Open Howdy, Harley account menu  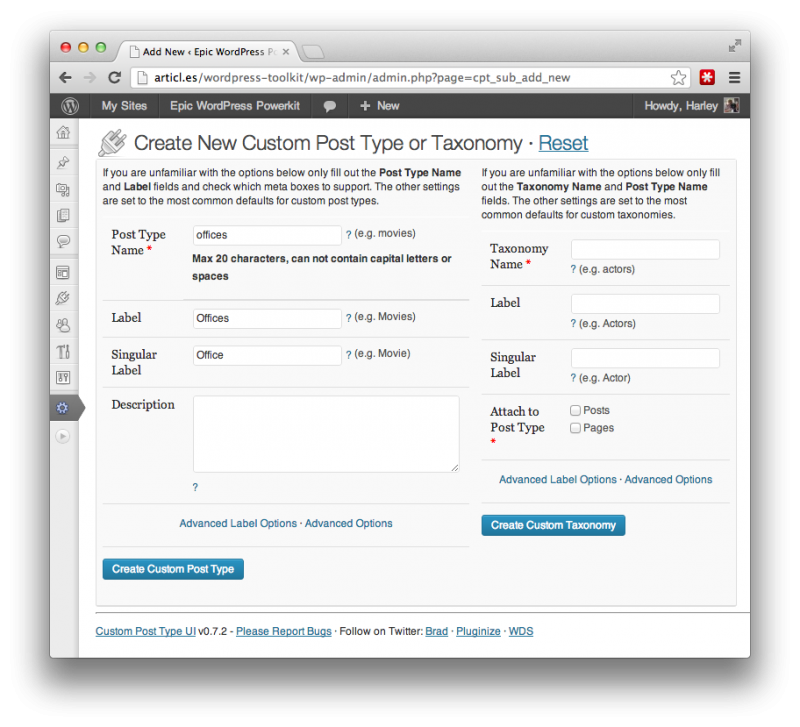691,106
